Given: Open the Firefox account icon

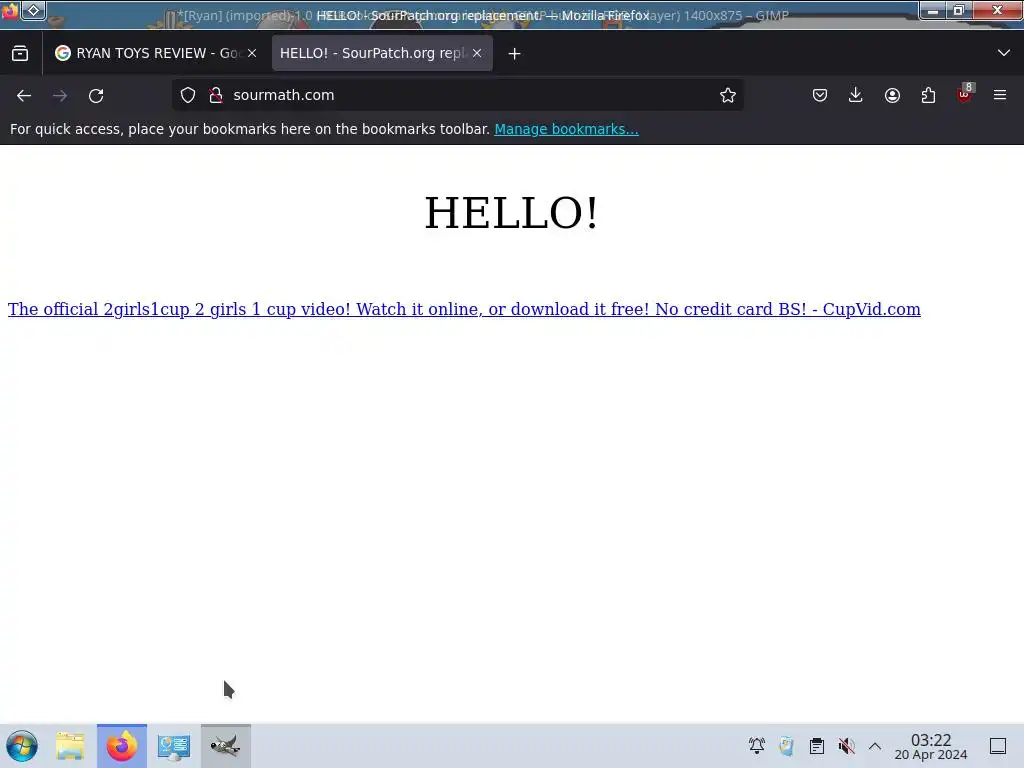Looking at the screenshot, I should tap(892, 95).
